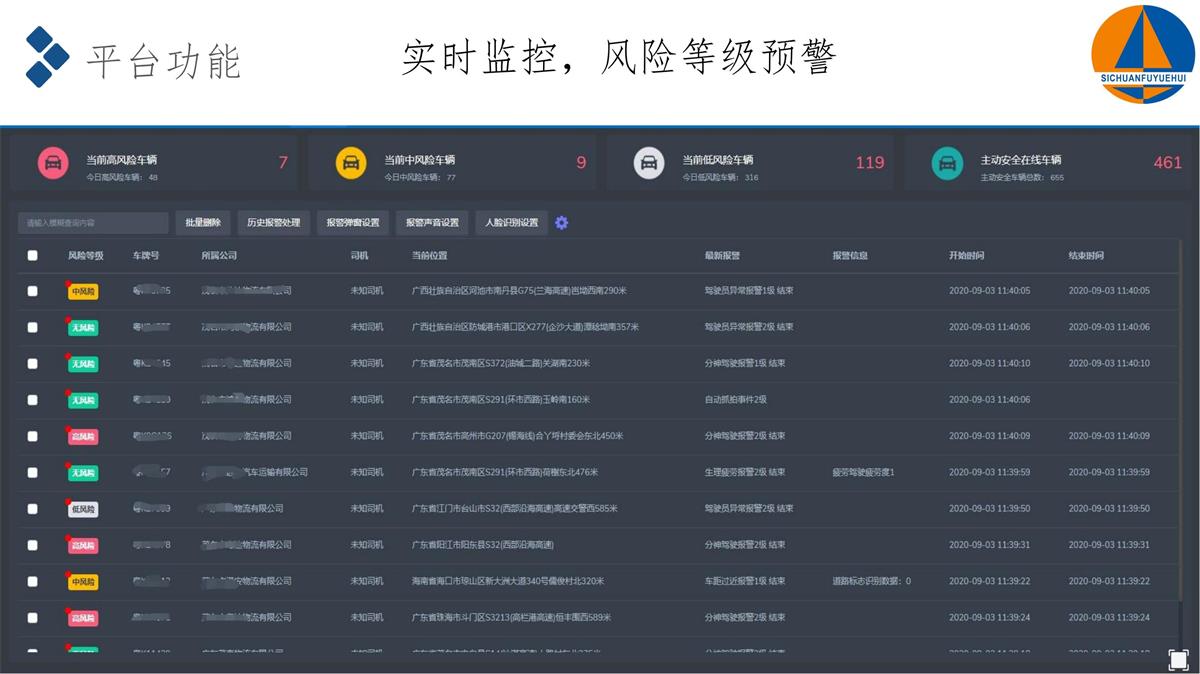Click the fuzzy search input field
Image resolution: width=1200 pixels, height=674 pixels.
pyautogui.click(x=93, y=223)
